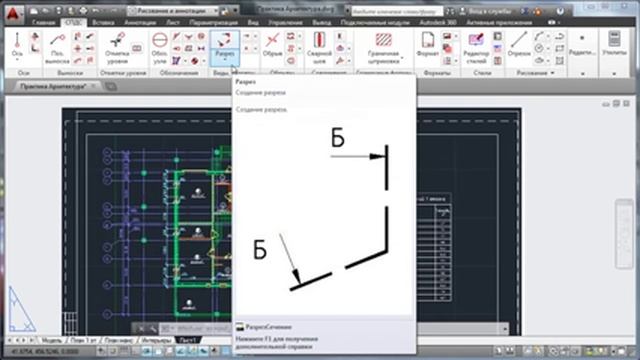Switch to the Модель layout tab
This screenshot has width=640, height=360.
pyautogui.click(x=51, y=340)
